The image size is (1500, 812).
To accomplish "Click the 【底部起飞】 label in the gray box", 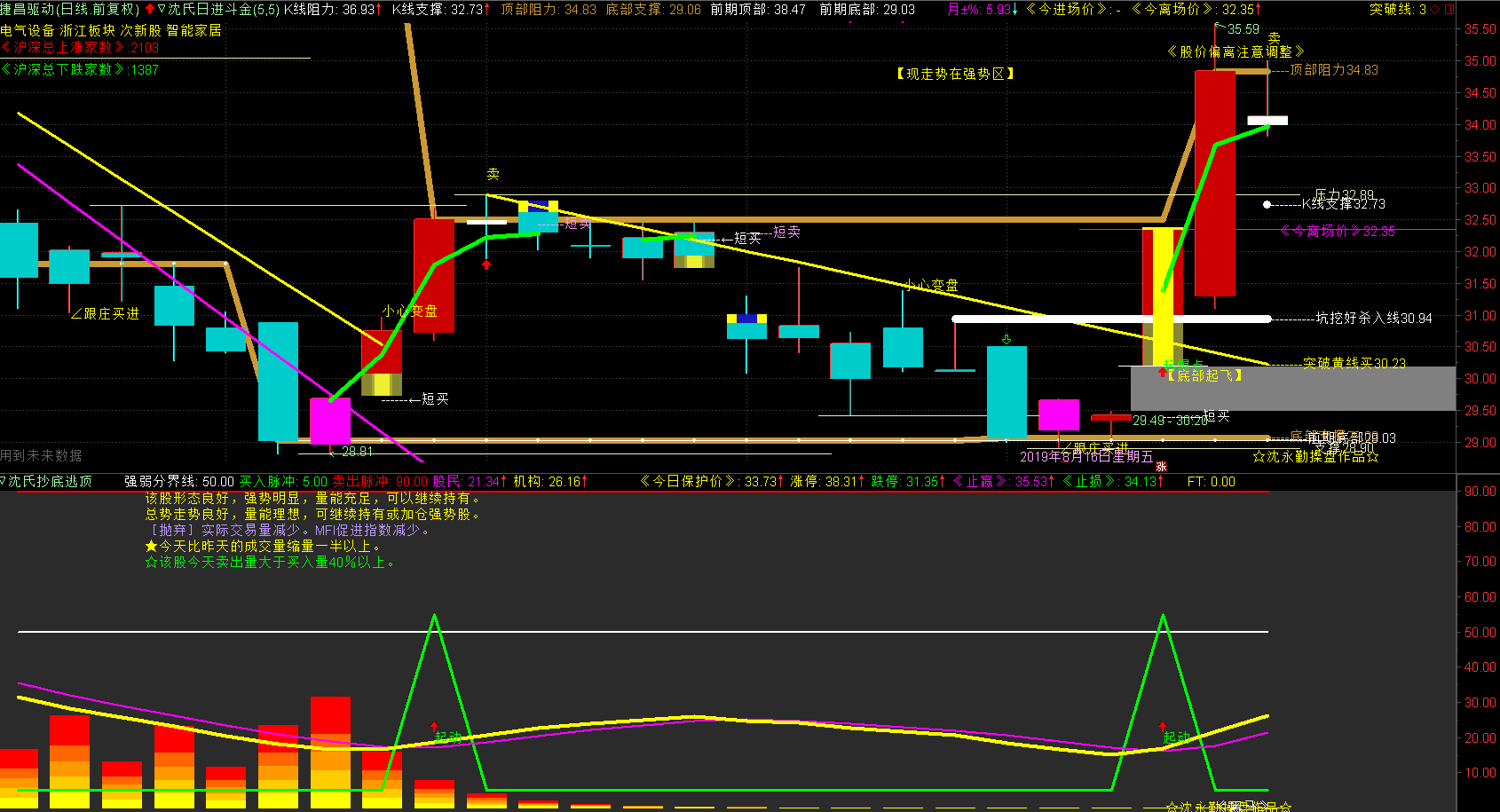I will coord(1204,375).
